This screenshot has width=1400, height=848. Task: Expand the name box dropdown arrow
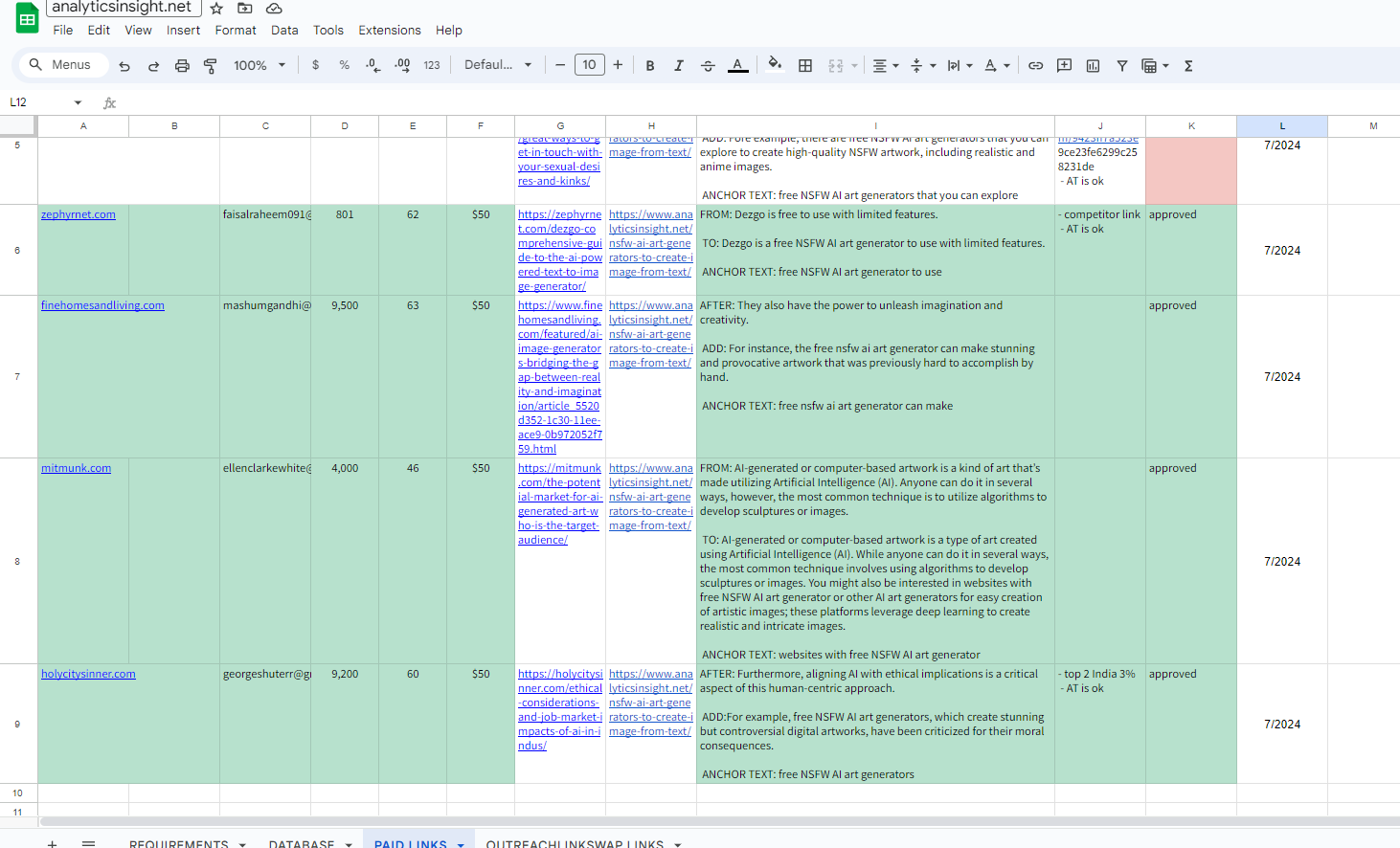click(78, 102)
